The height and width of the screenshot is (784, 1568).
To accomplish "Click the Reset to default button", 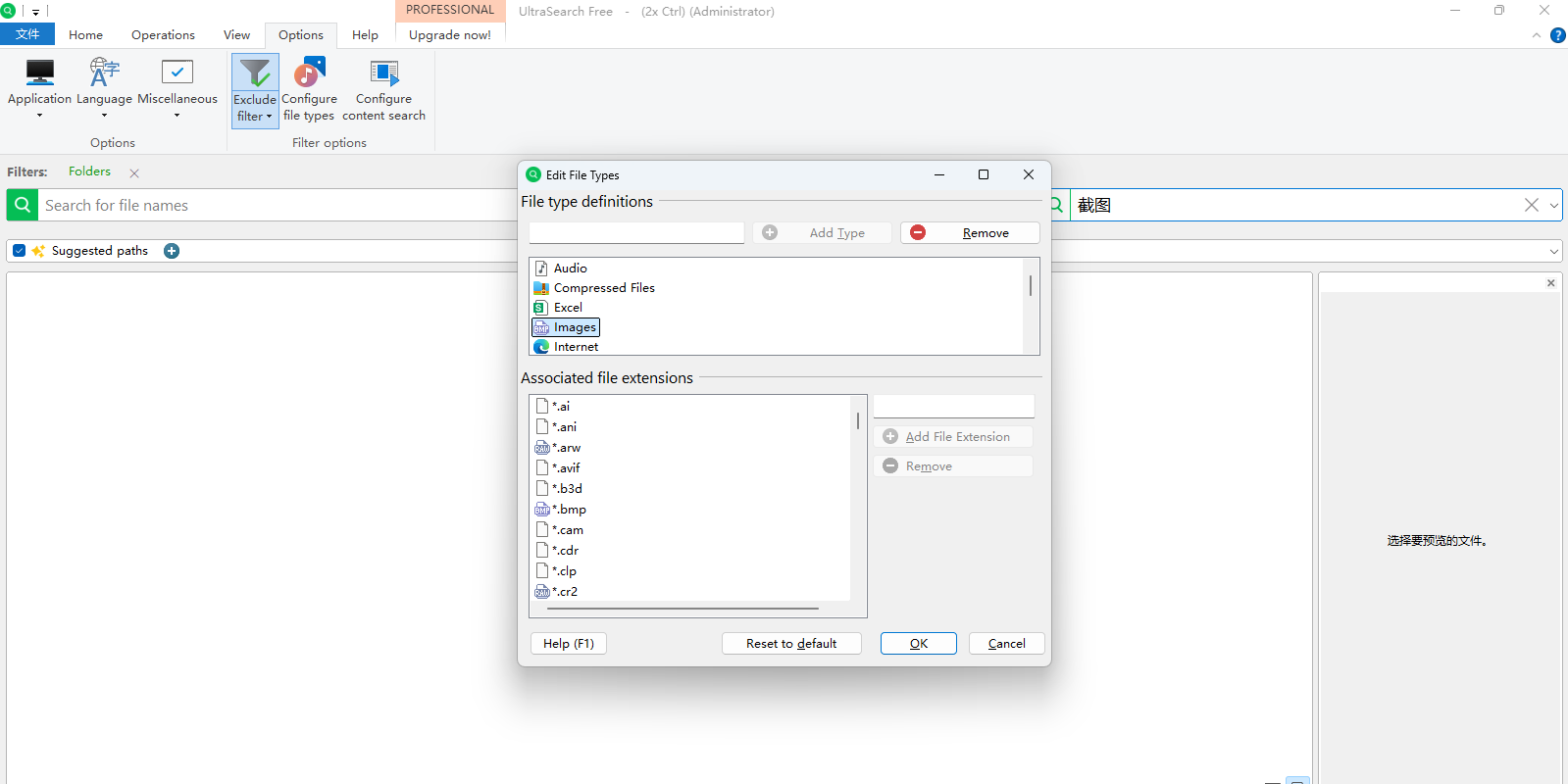I will 790,644.
